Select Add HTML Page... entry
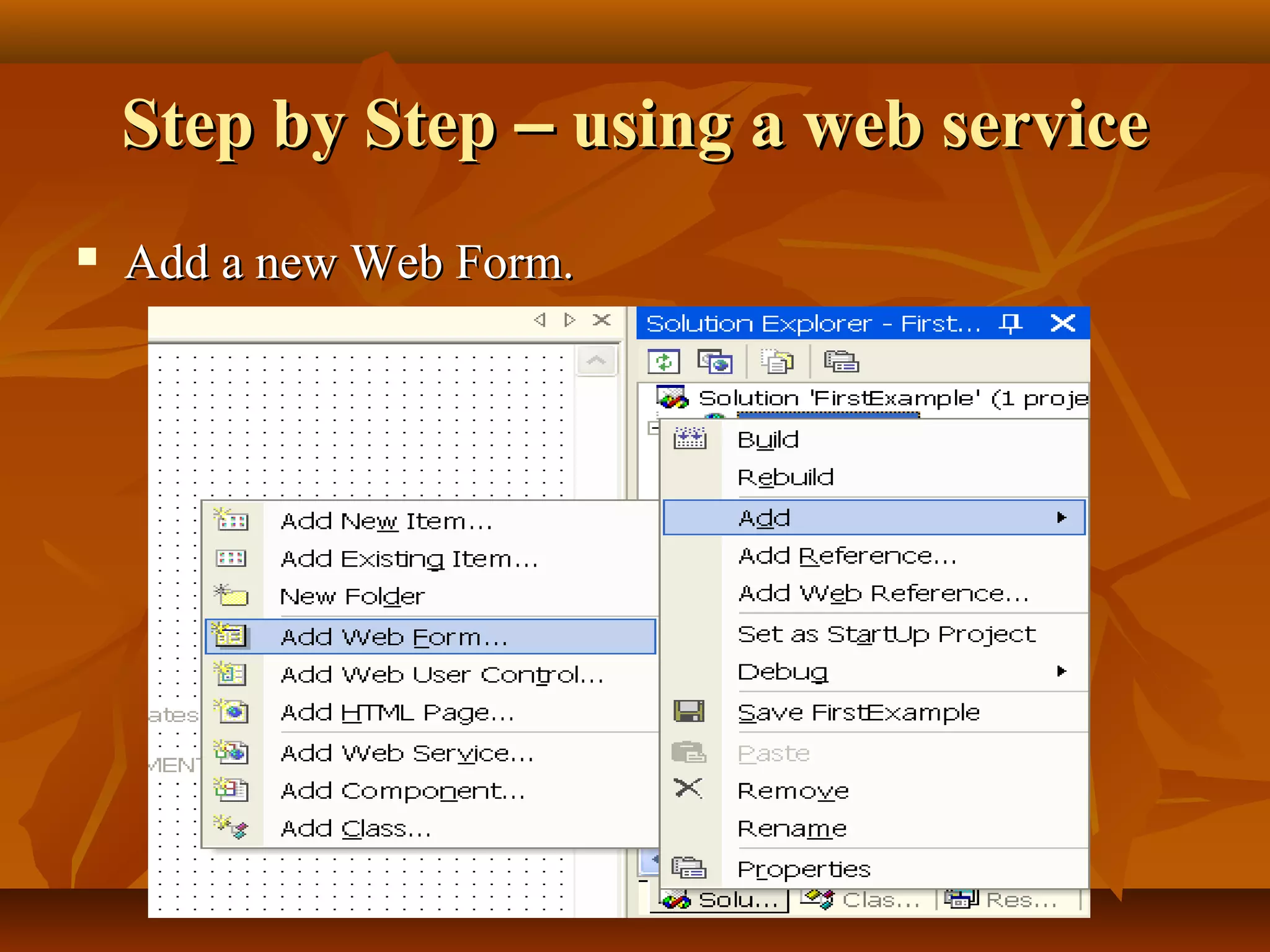The image size is (1270, 952). click(430, 713)
